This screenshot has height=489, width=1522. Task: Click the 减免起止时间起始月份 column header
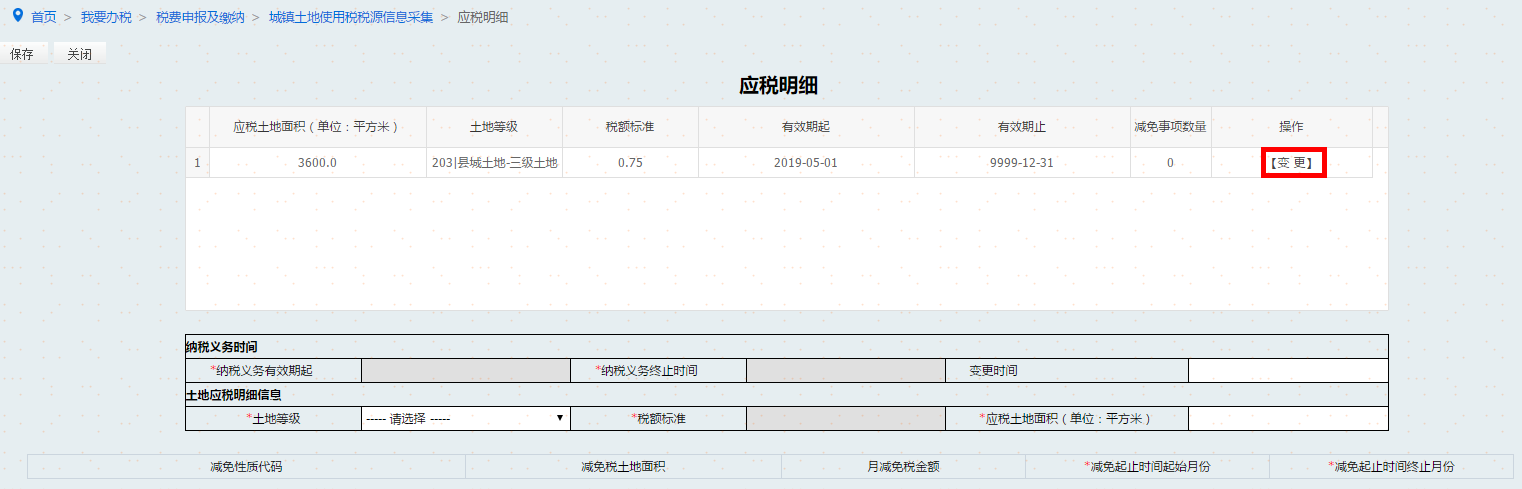click(x=1147, y=467)
